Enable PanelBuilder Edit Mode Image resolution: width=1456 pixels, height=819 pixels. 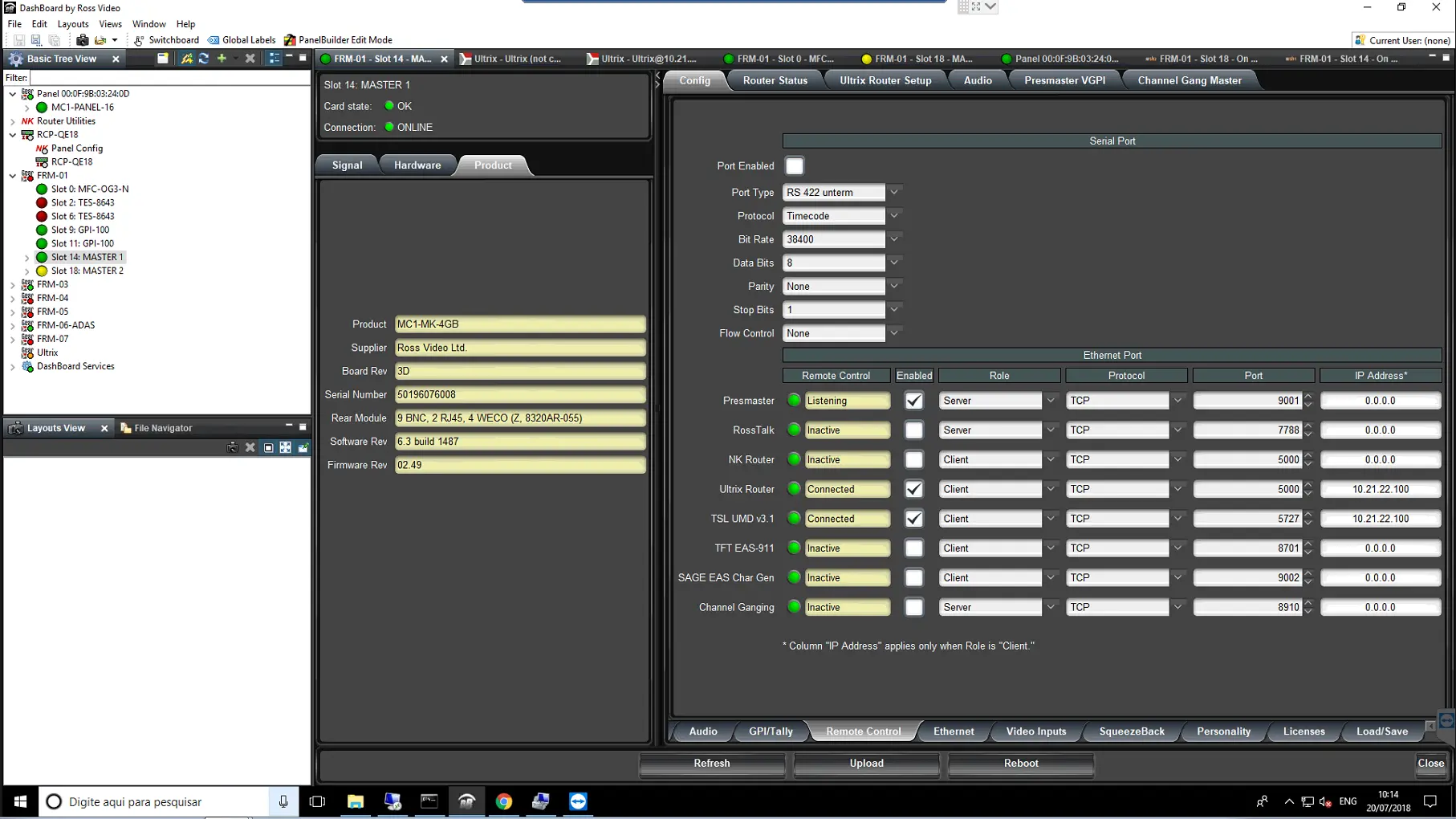point(337,40)
